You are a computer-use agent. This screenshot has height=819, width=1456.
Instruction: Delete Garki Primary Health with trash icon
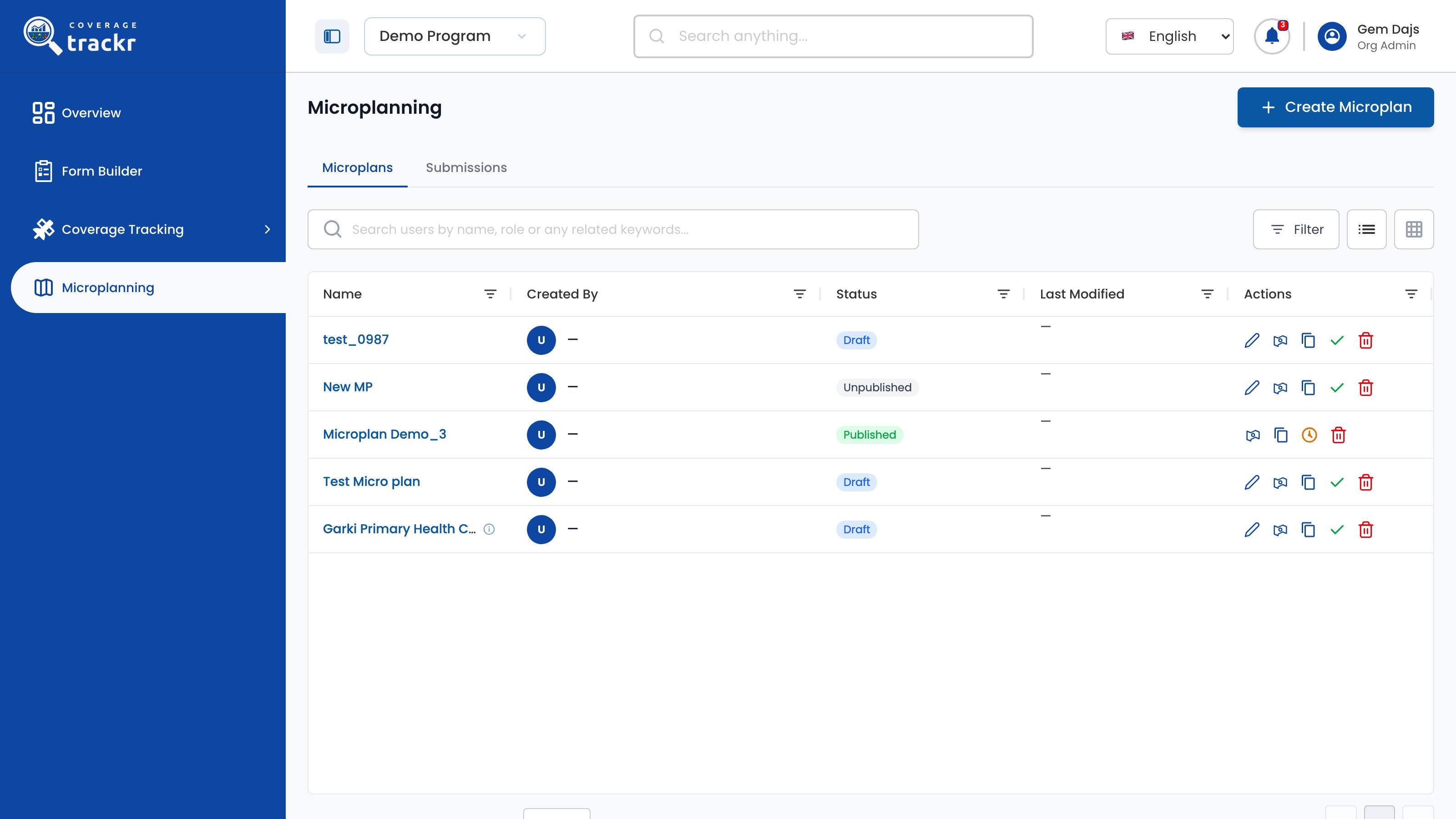point(1365,530)
